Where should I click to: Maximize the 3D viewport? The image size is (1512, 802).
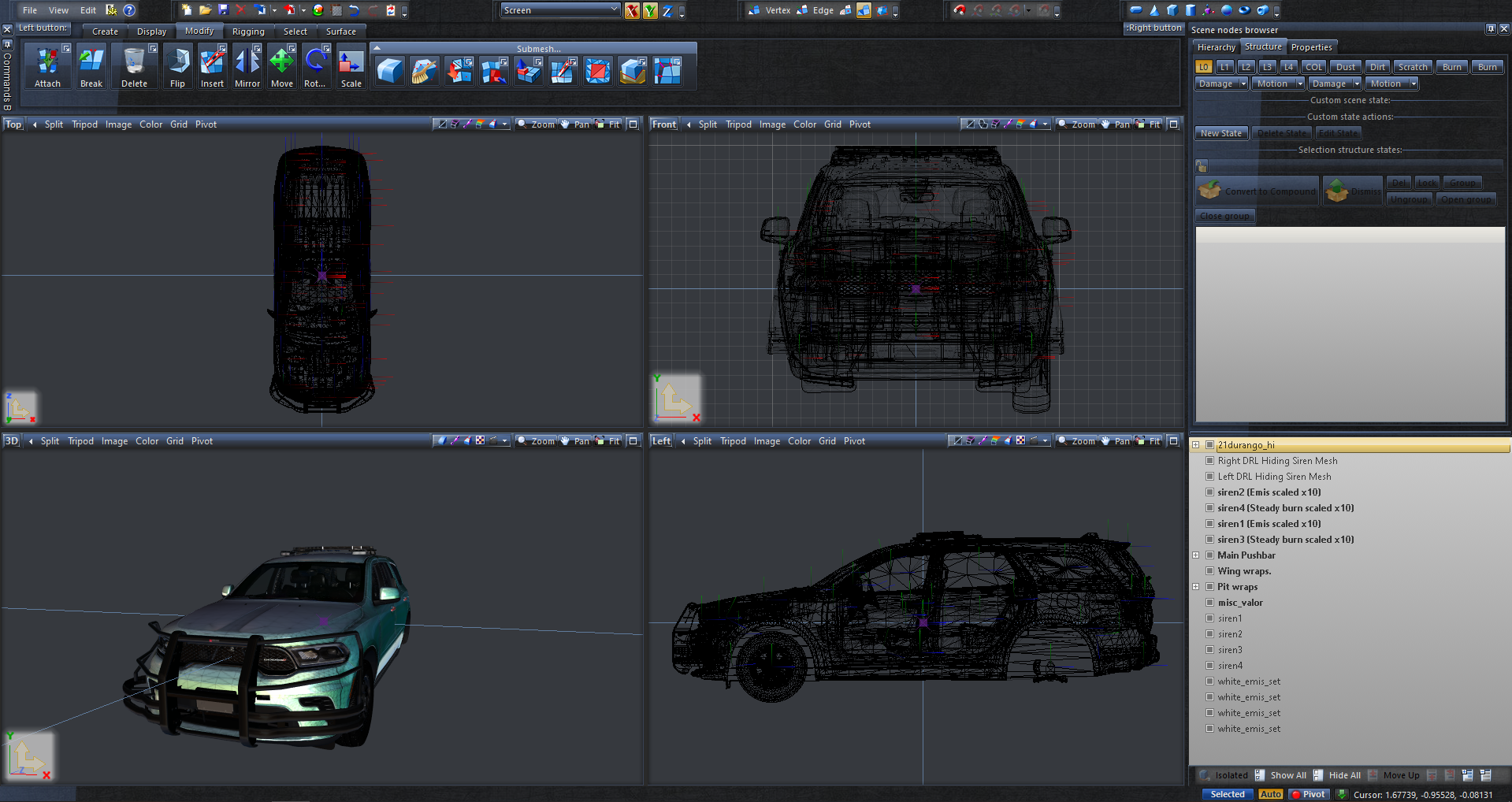click(633, 441)
